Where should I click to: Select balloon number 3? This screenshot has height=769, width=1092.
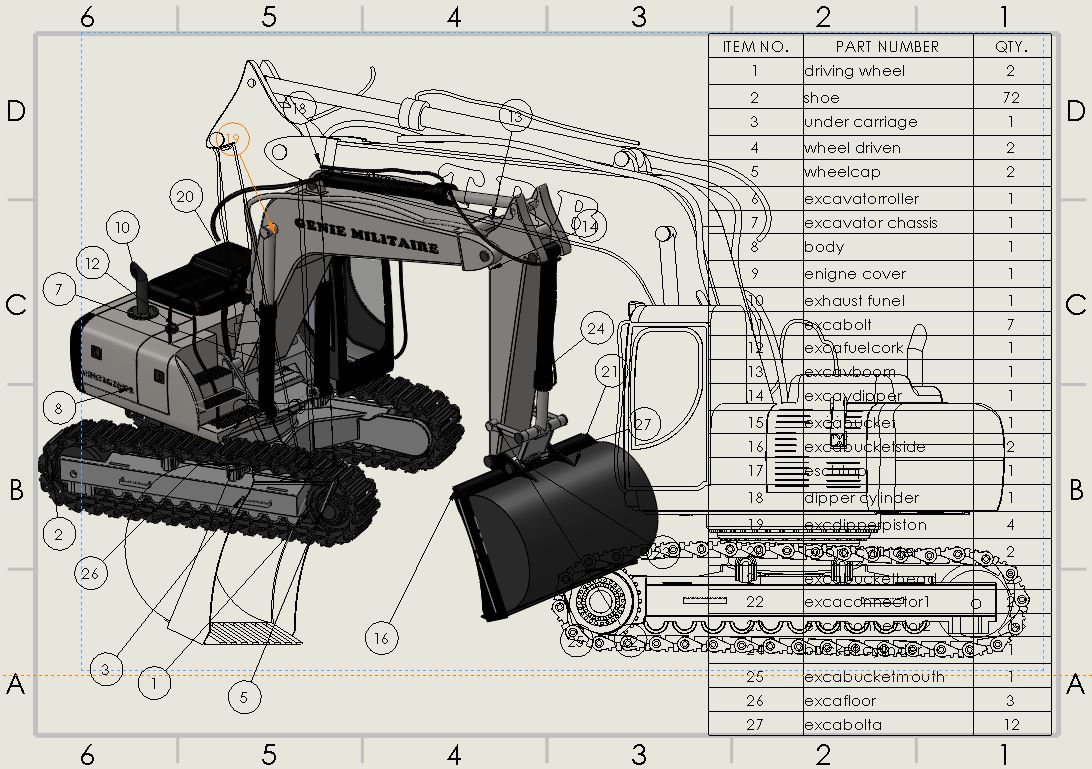click(x=106, y=669)
